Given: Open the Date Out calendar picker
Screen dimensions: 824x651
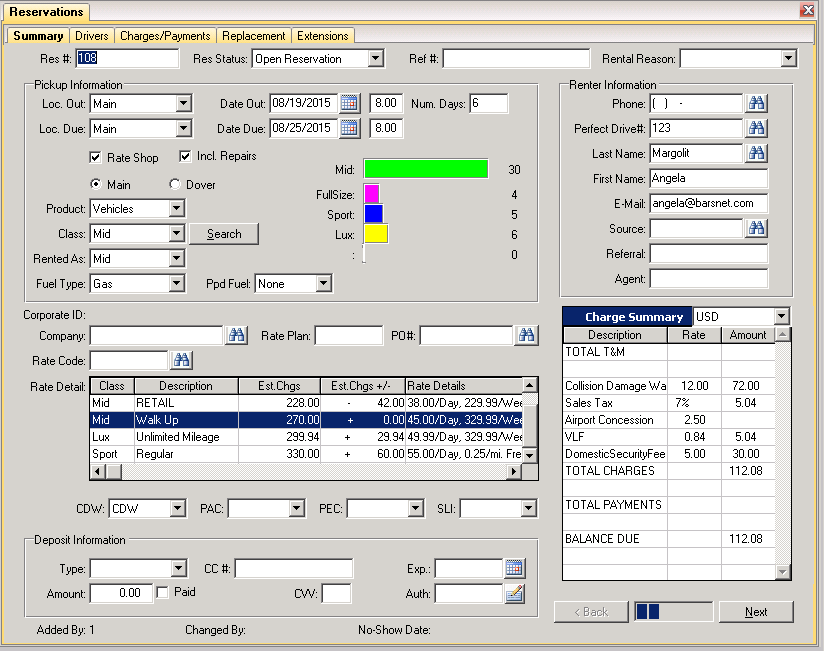Looking at the screenshot, I should point(349,103).
